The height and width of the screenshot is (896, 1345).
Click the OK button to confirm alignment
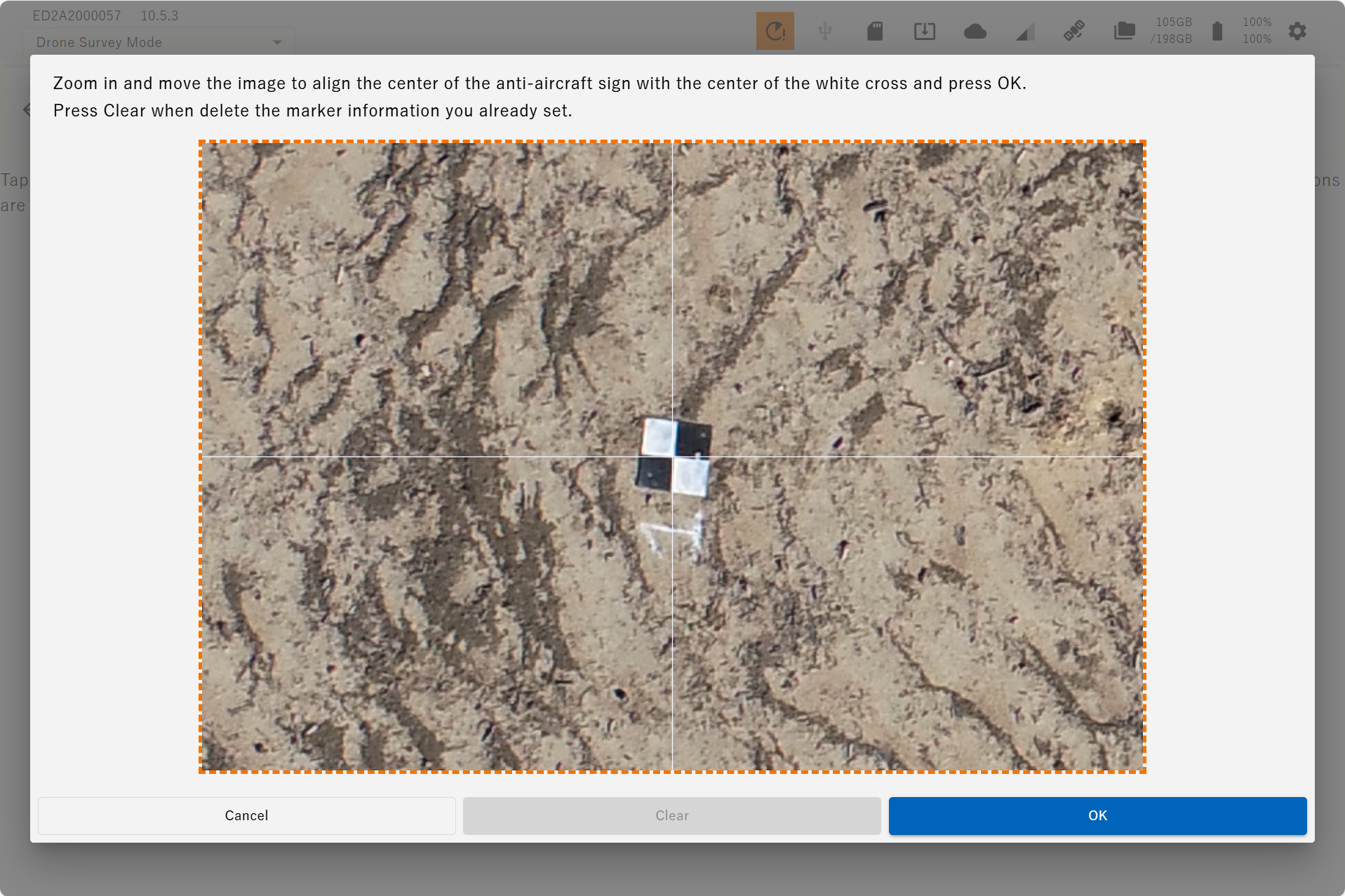(1097, 815)
